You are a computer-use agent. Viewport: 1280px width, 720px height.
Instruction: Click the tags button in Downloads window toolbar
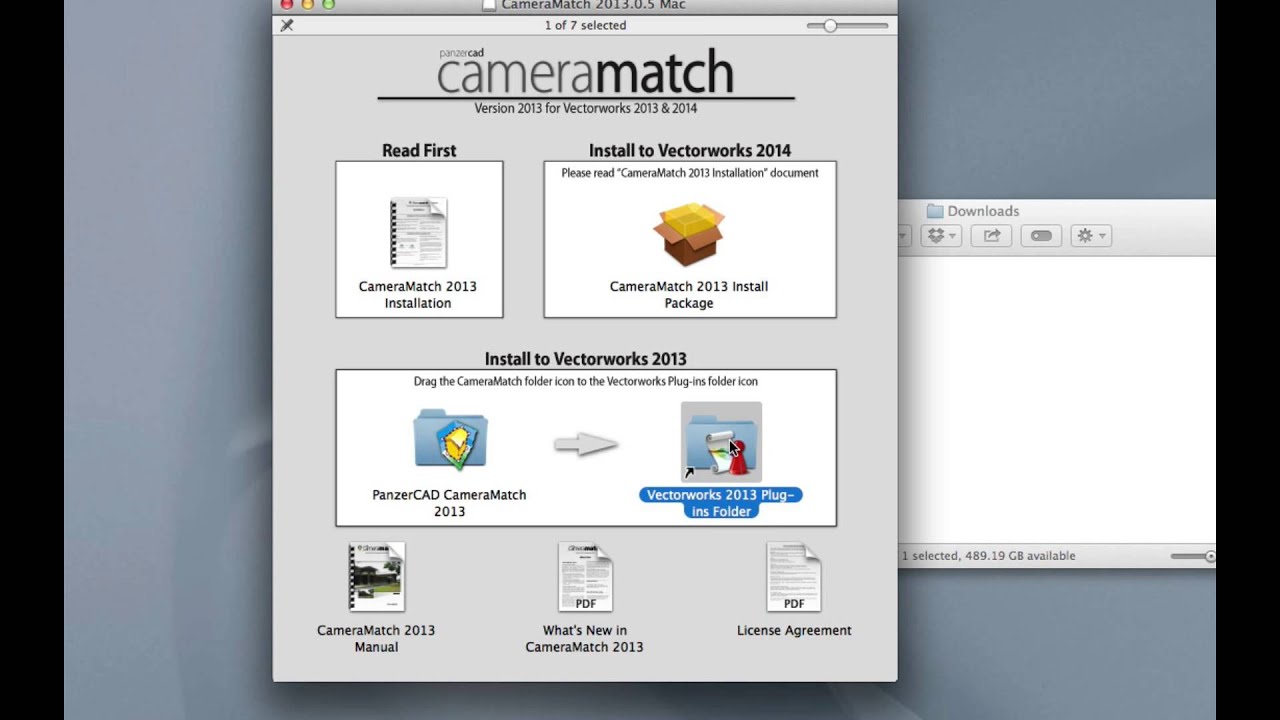point(1041,236)
